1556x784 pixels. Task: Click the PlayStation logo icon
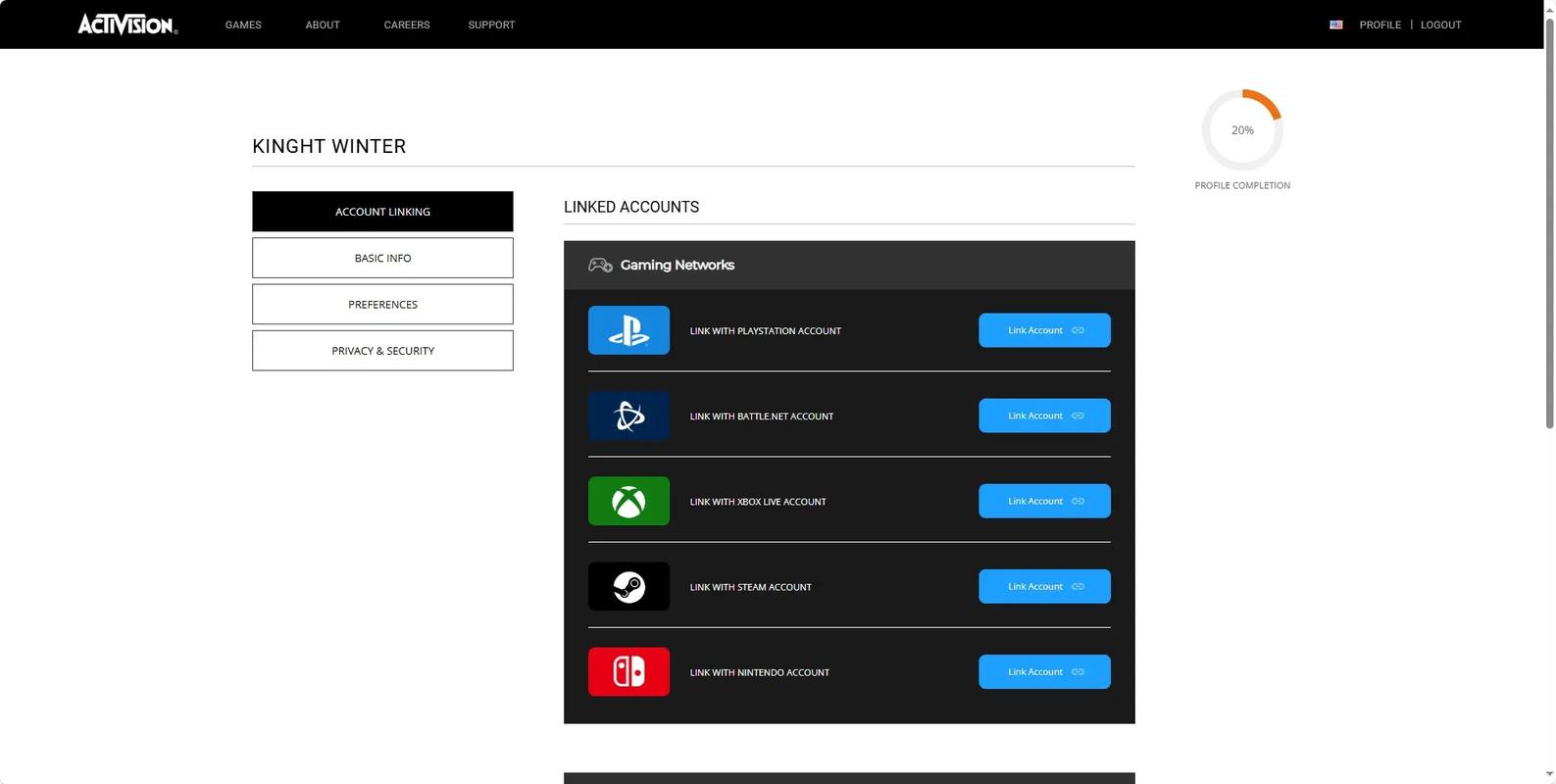point(628,330)
